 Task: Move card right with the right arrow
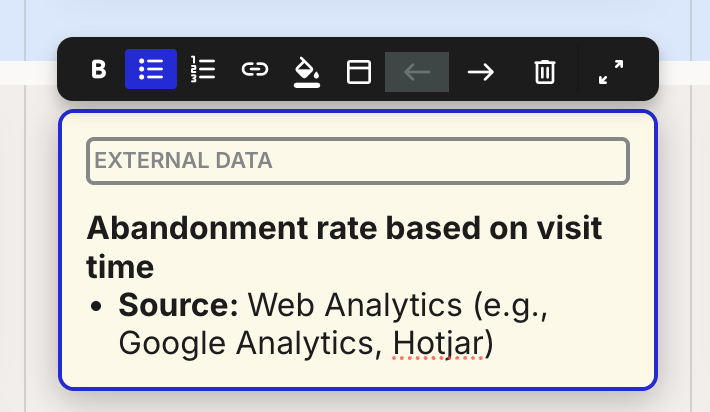(481, 71)
